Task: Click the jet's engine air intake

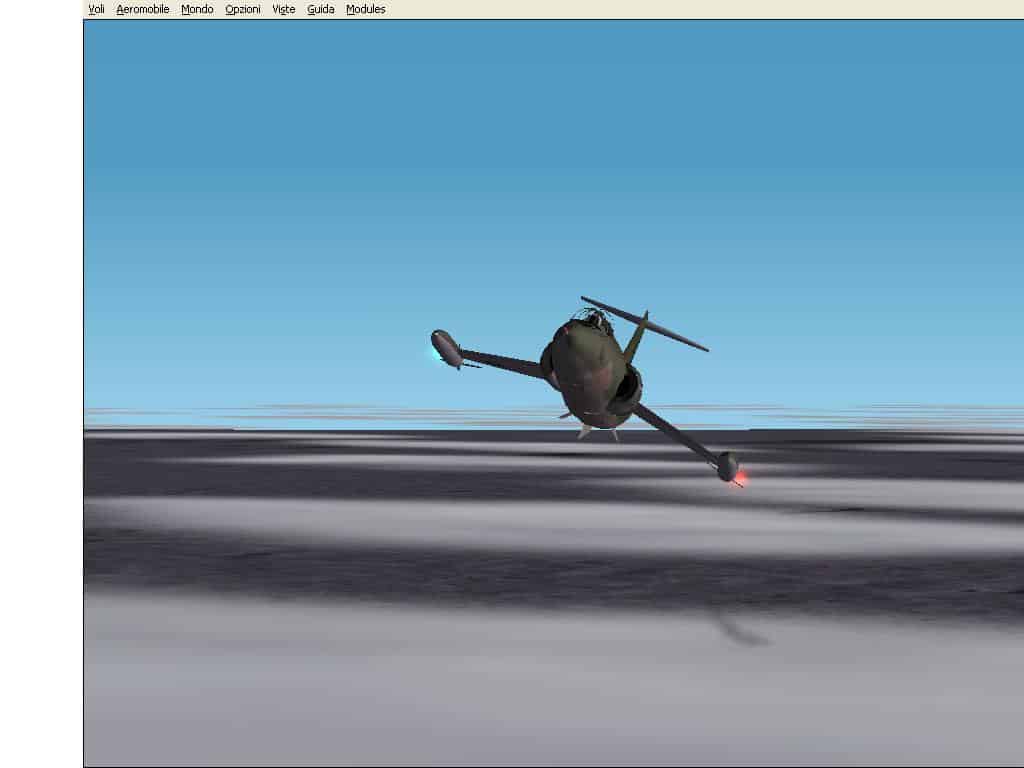Action: pos(628,390)
